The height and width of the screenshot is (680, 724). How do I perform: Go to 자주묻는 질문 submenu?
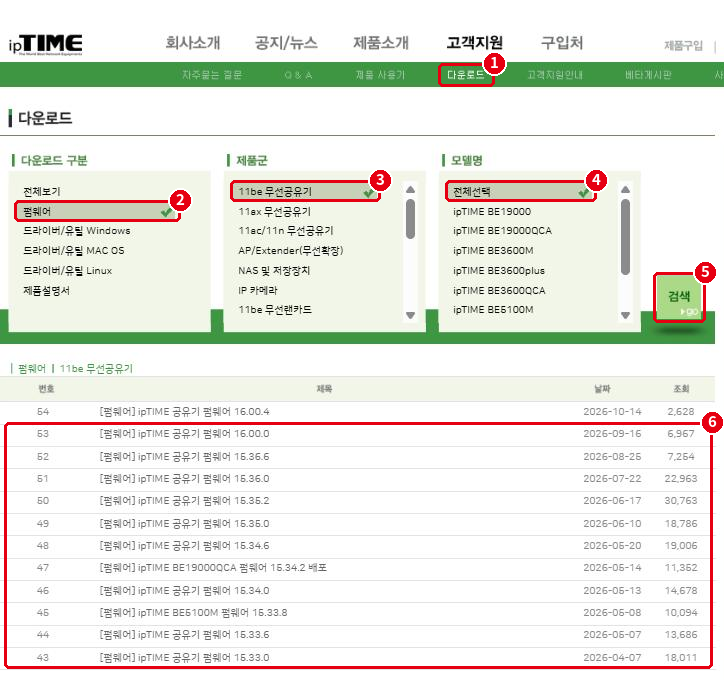(212, 75)
